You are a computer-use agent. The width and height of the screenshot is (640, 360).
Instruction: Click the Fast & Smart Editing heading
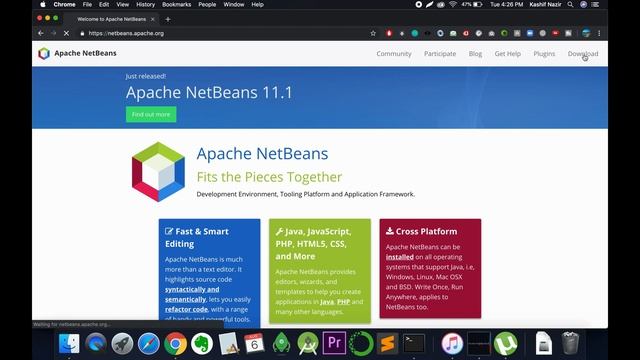tap(197, 238)
